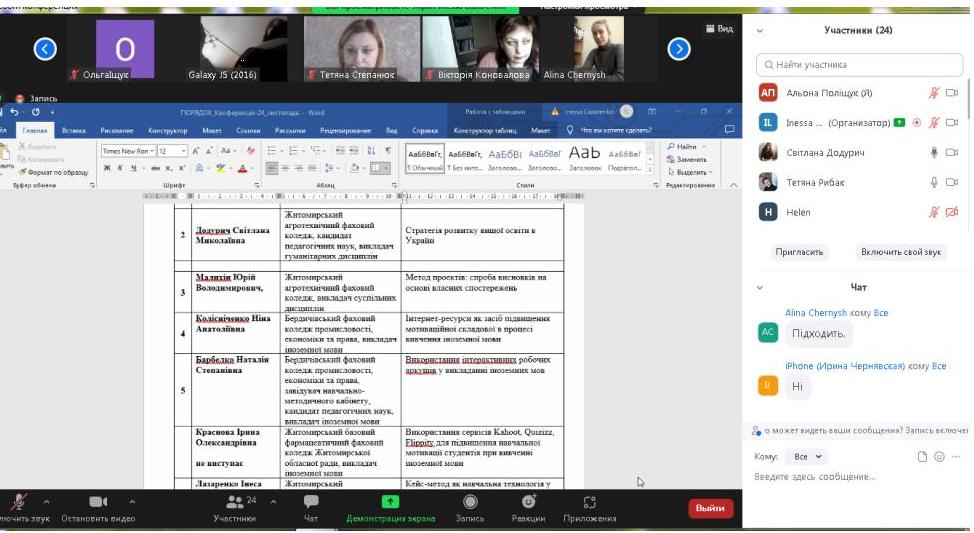
Task: Center-align paragraph icon in Word
Action: coord(285,168)
